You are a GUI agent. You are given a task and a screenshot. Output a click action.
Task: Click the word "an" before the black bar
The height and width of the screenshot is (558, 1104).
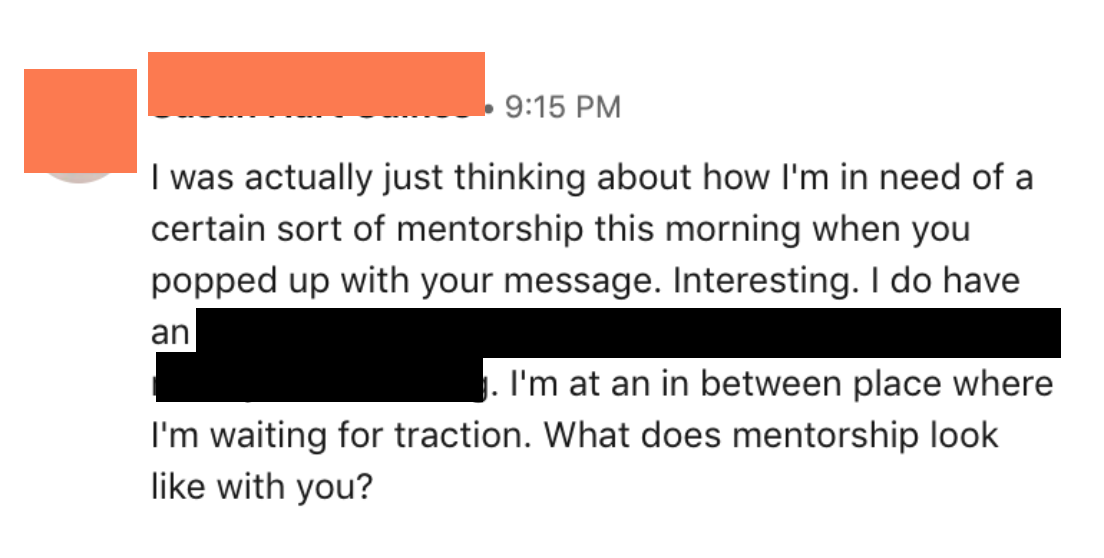point(170,333)
